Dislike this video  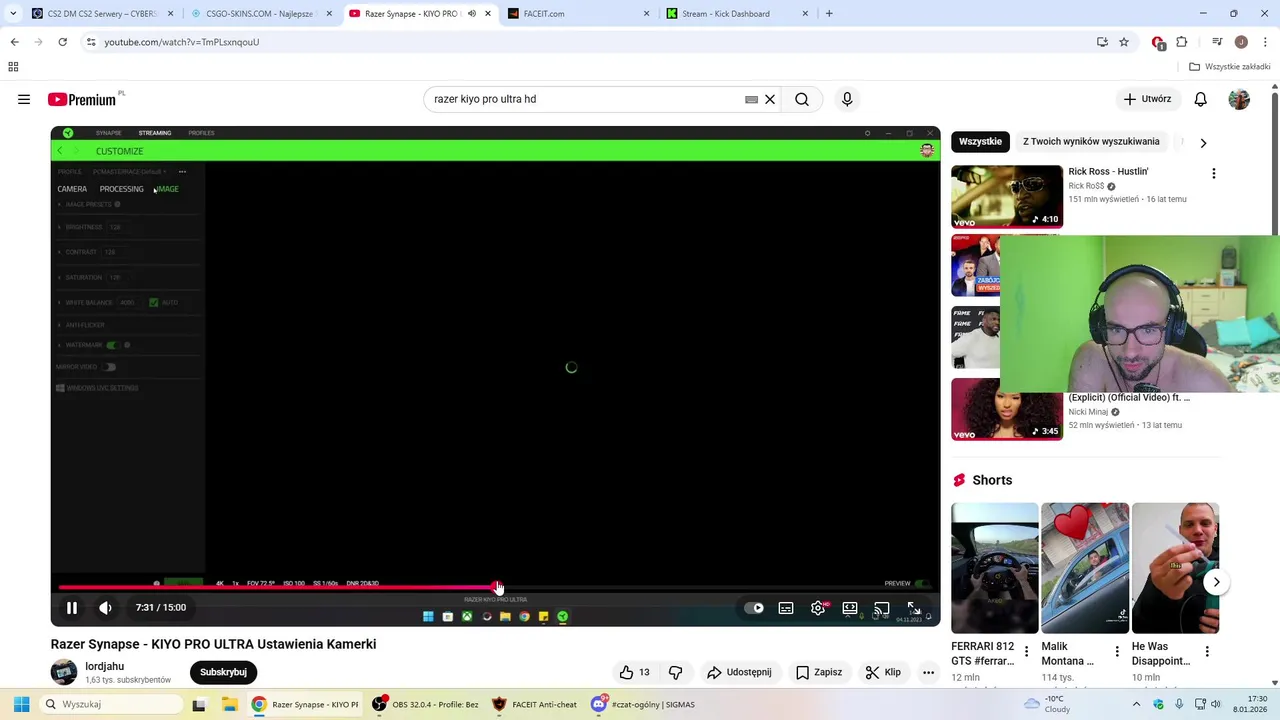676,672
